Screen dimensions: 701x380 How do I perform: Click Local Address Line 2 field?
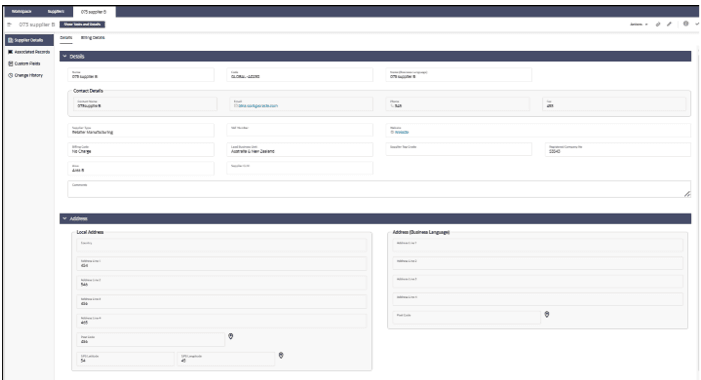click(221, 283)
